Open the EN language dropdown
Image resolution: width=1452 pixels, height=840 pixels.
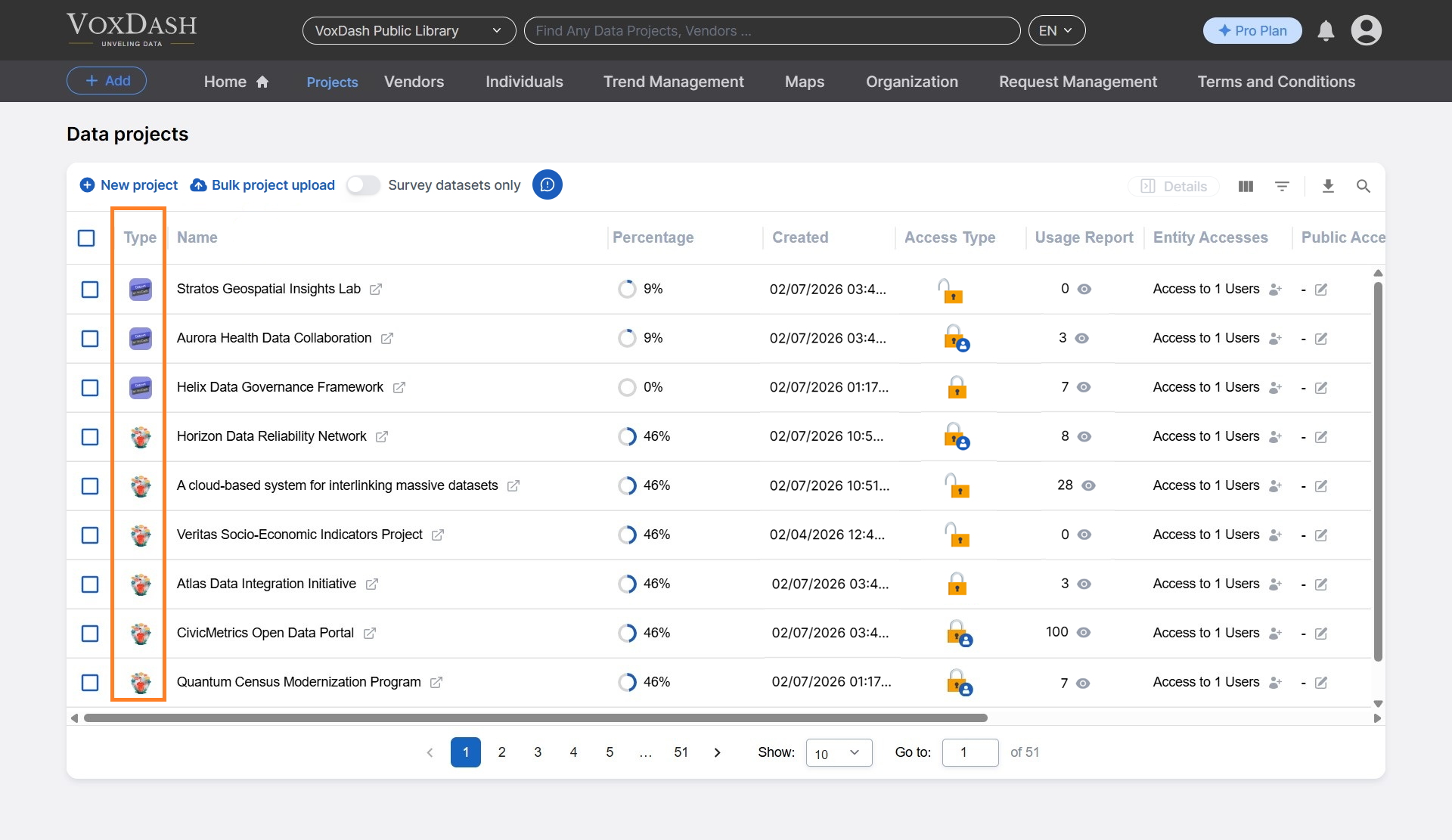[1056, 30]
